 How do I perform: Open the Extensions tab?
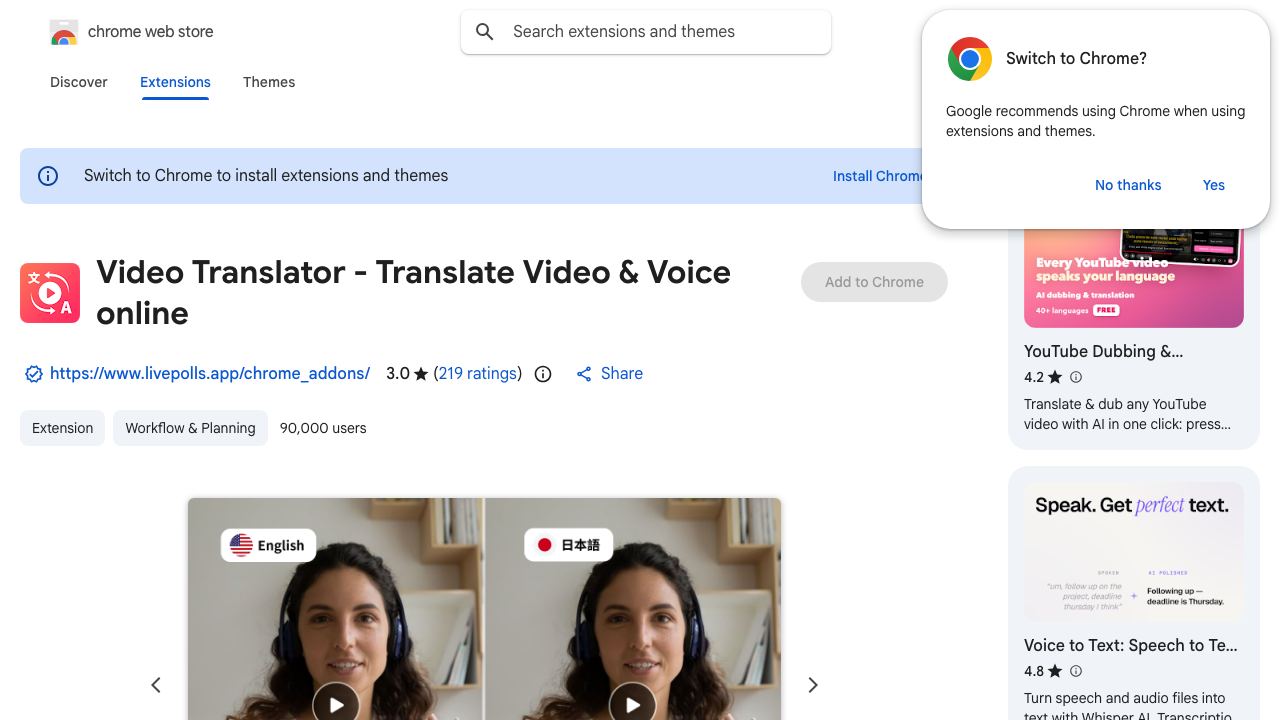[x=175, y=82]
